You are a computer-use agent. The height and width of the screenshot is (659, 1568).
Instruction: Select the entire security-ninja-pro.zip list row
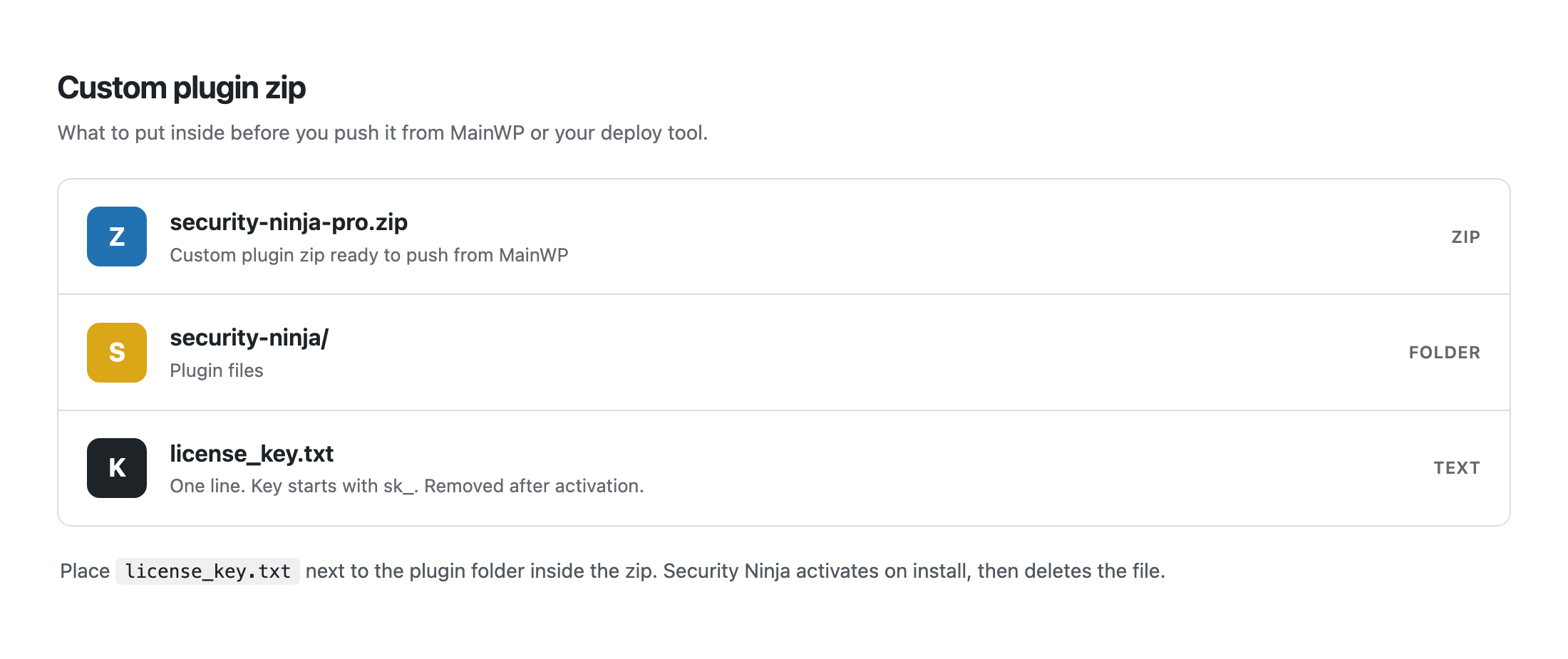784,237
